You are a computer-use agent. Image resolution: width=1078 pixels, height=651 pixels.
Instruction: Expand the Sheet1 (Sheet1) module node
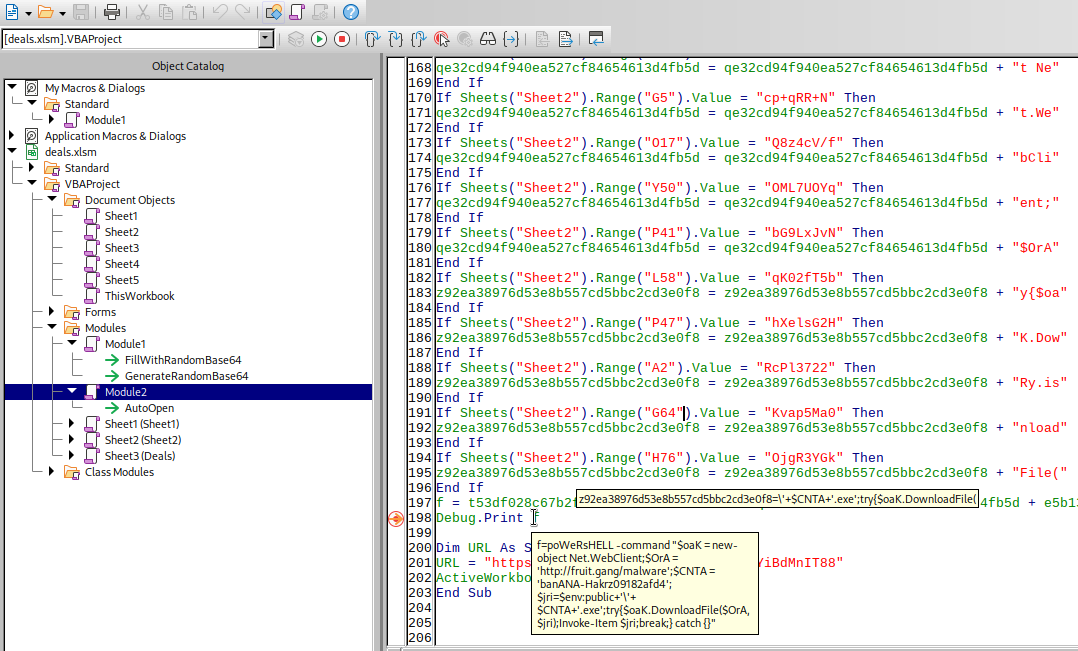click(72, 423)
